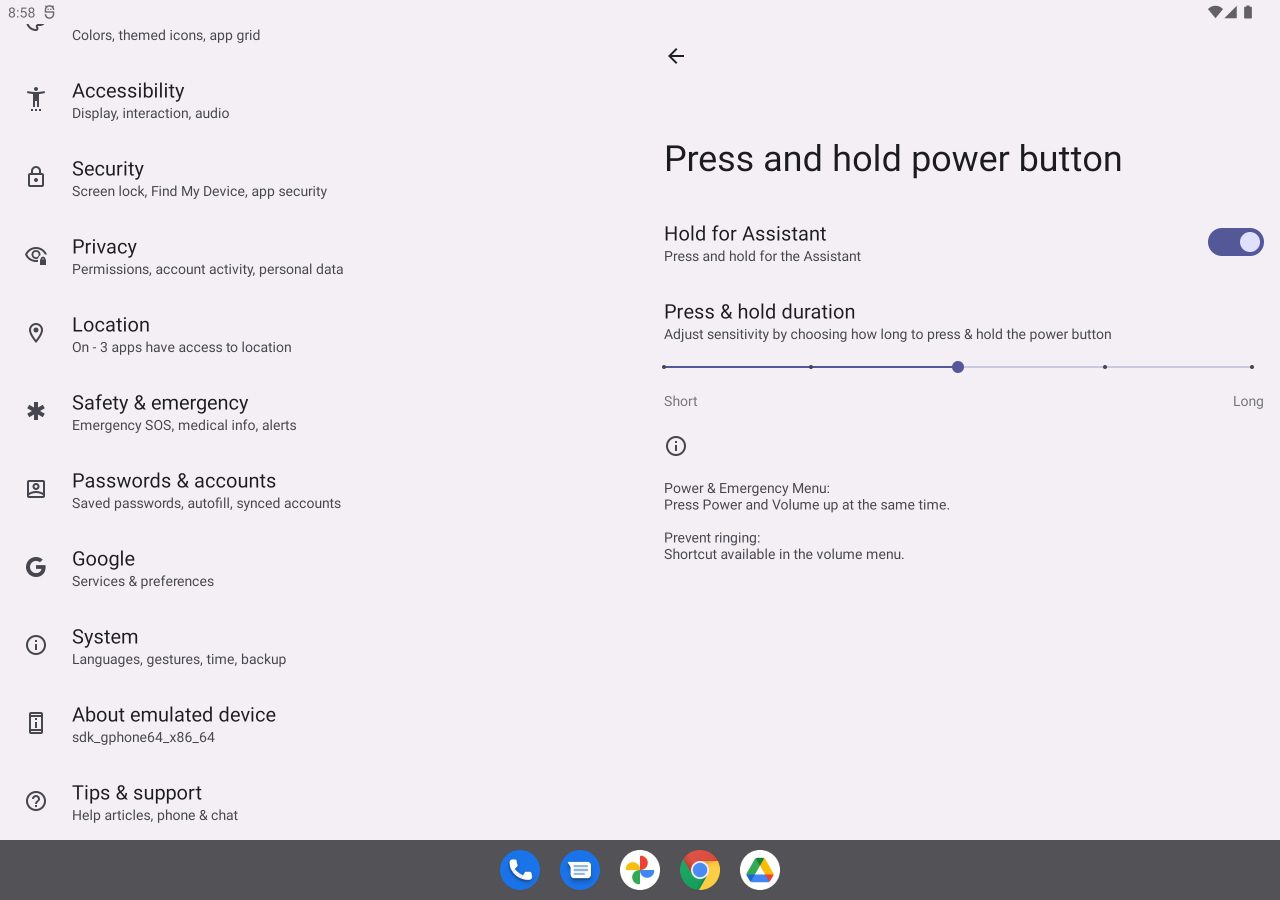Set hold duration to the fourth stop
This screenshot has height=900, width=1280.
(x=1105, y=367)
